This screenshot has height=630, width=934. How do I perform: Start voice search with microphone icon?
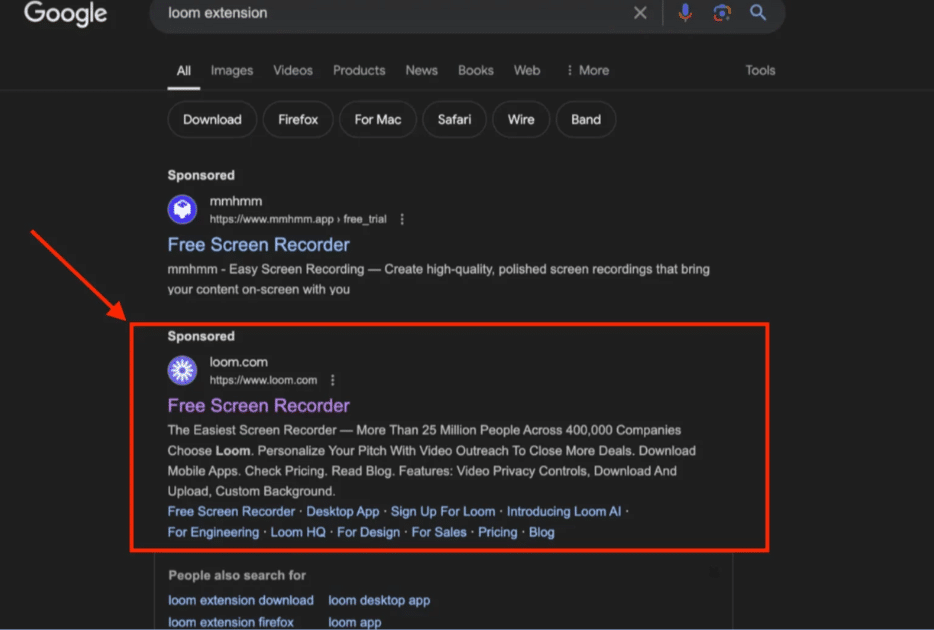(685, 13)
